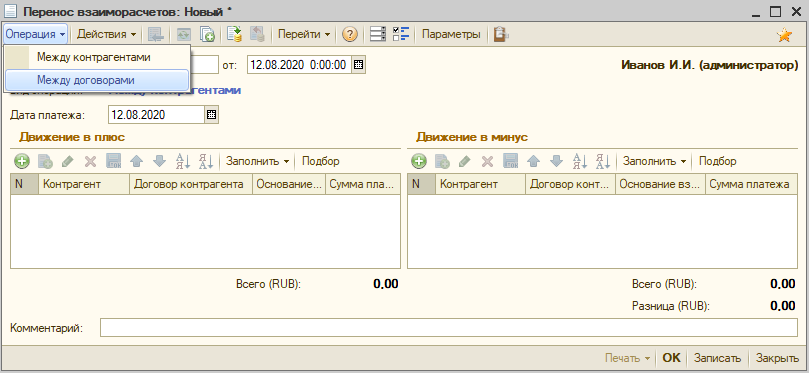Open Заполнить dropdown in Движение в плюс

click(257, 161)
